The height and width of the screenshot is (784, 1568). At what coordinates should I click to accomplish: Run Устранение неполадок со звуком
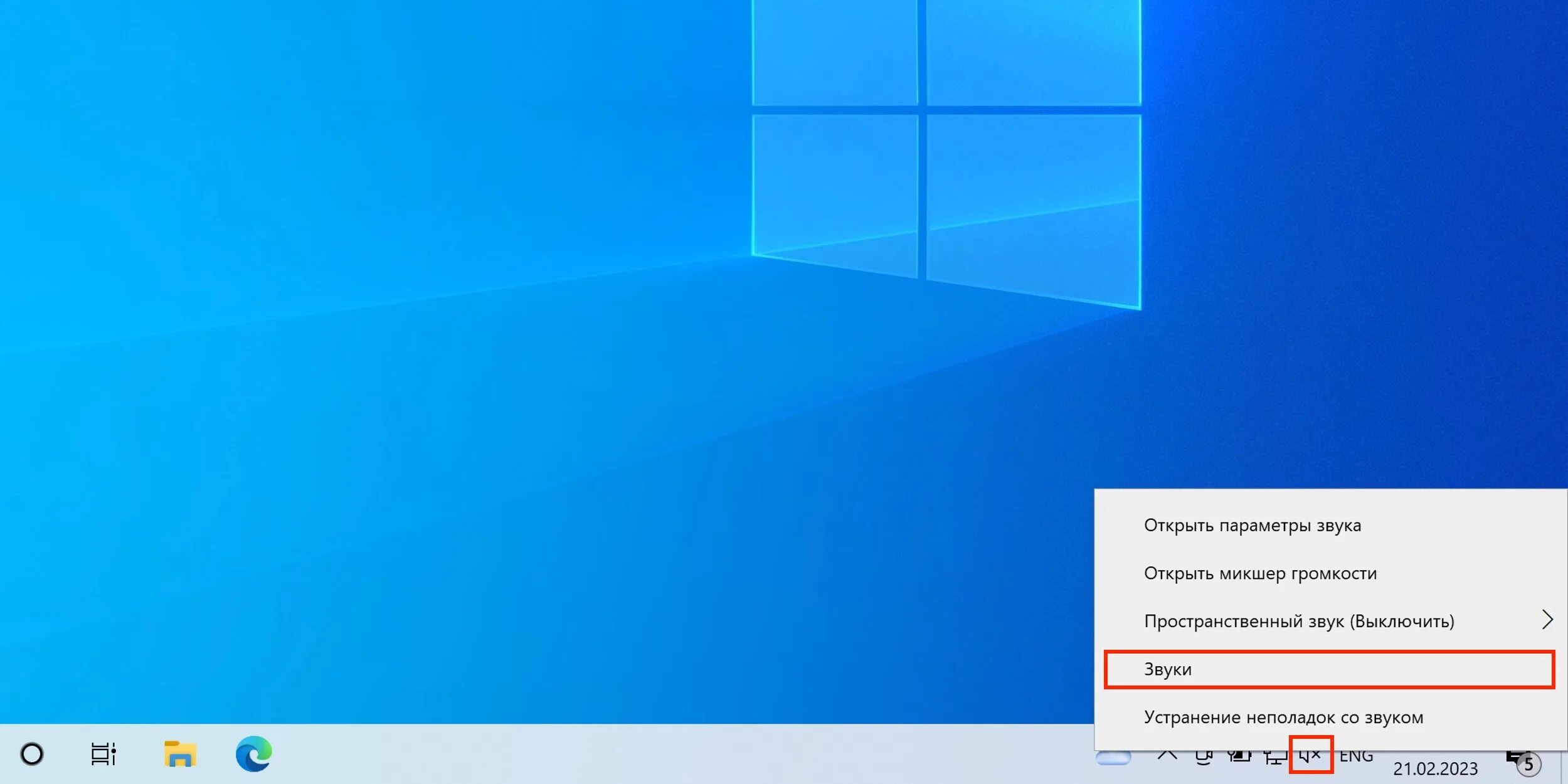(1283, 717)
